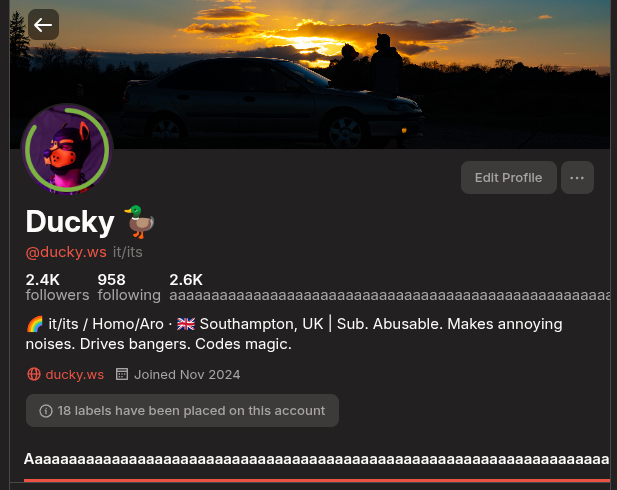Viewport: 617px width, 490px height.
Task: Click the duck emoji next to name
Action: point(140,222)
